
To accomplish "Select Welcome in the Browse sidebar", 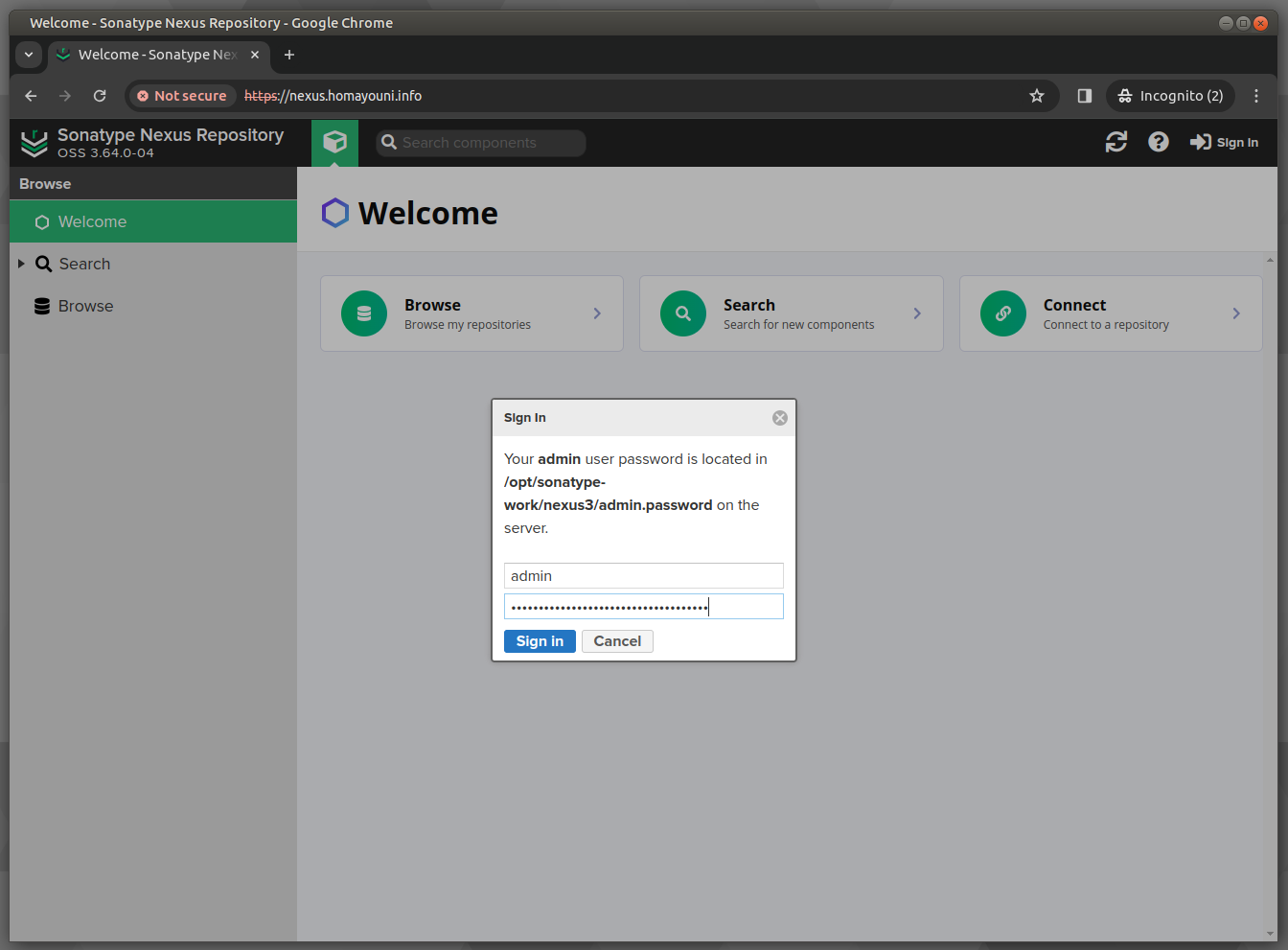I will pyautogui.click(x=153, y=221).
